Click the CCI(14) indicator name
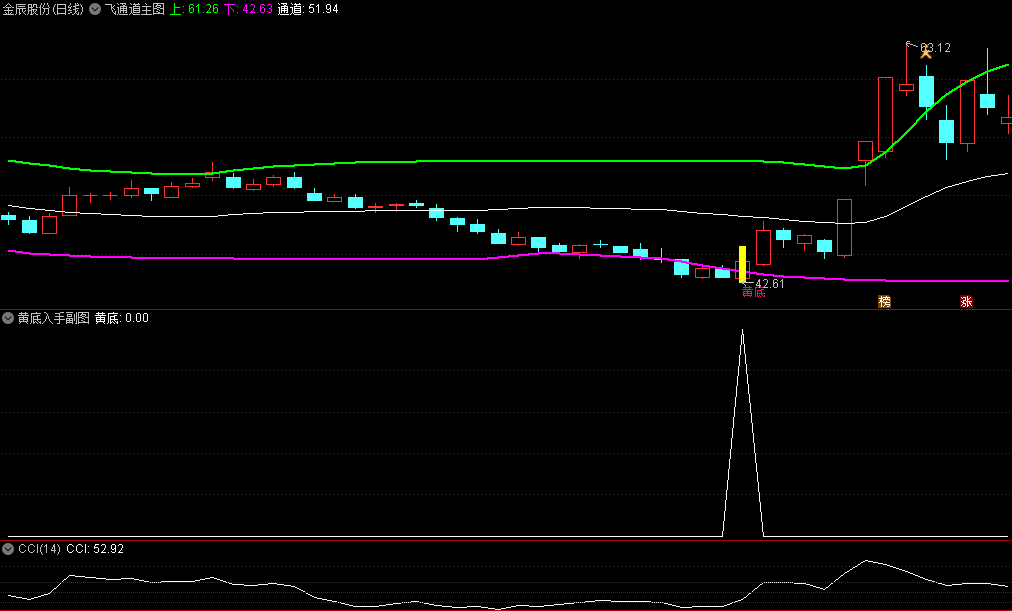Image resolution: width=1012 pixels, height=611 pixels. click(x=39, y=548)
